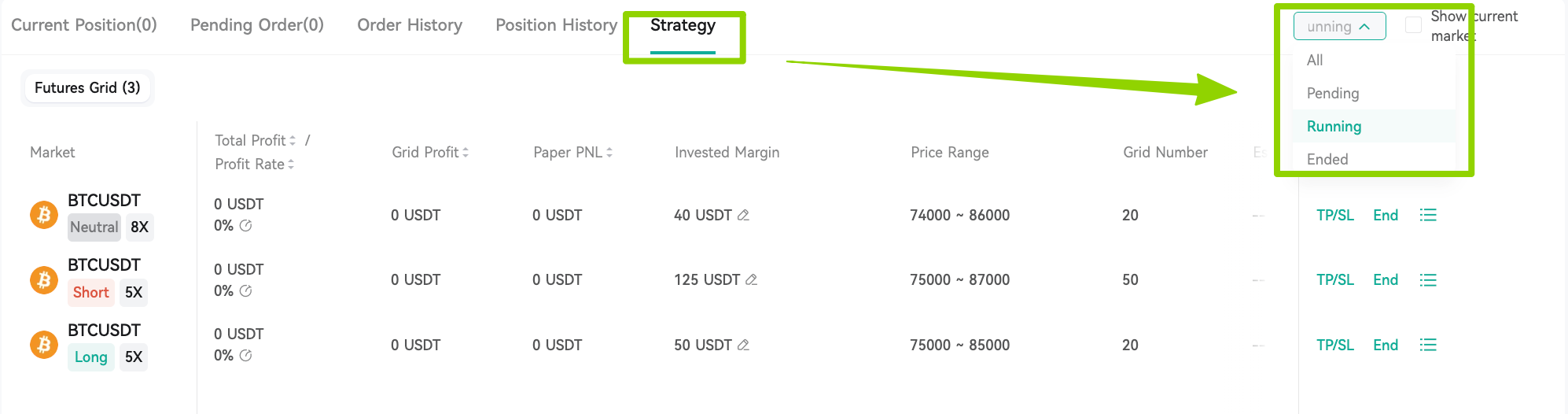Collapse the Running status dropdown

click(x=1339, y=27)
